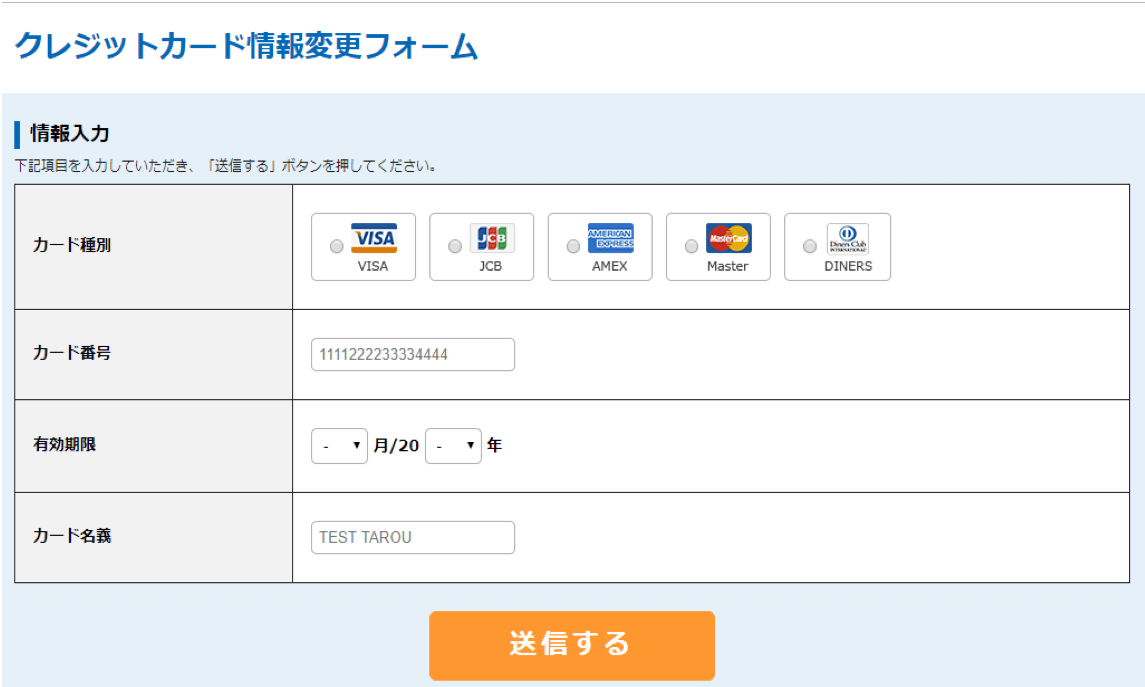1145x687 pixels.
Task: Open the expiry month dropdown
Action: pyautogui.click(x=339, y=446)
